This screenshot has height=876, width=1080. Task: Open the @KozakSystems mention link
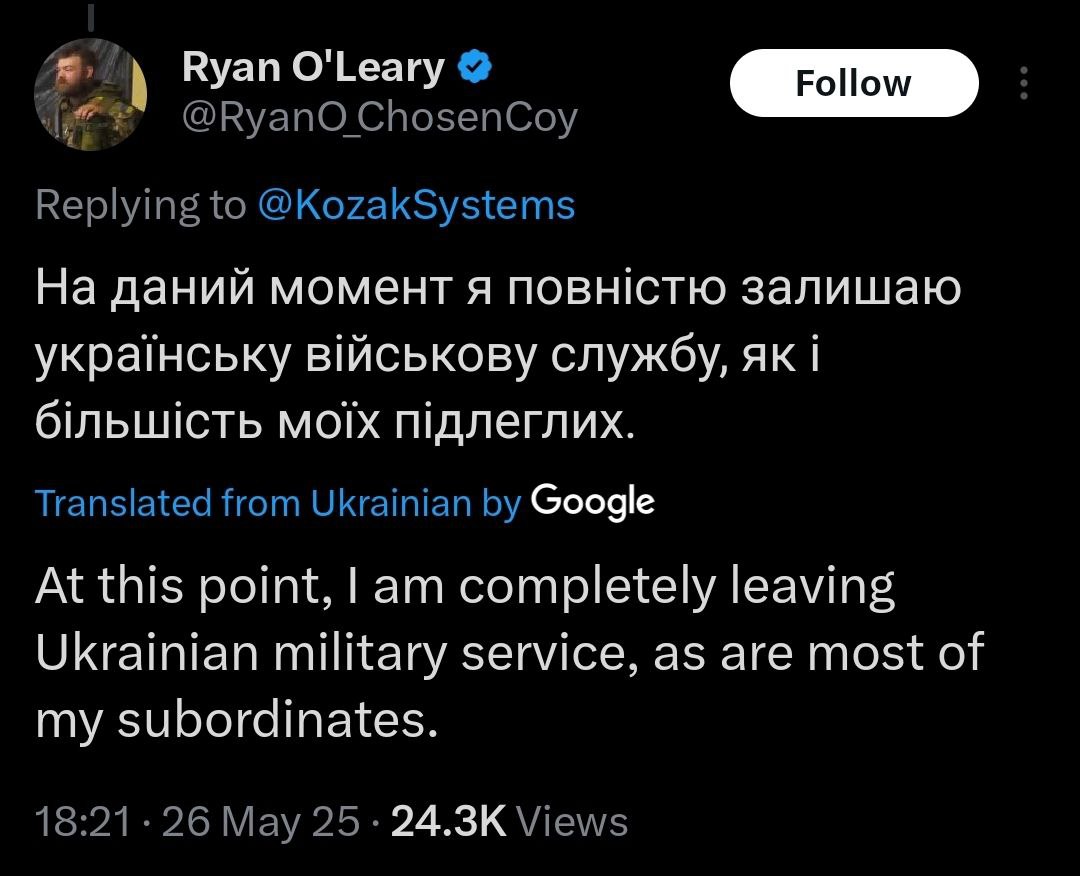pos(416,205)
